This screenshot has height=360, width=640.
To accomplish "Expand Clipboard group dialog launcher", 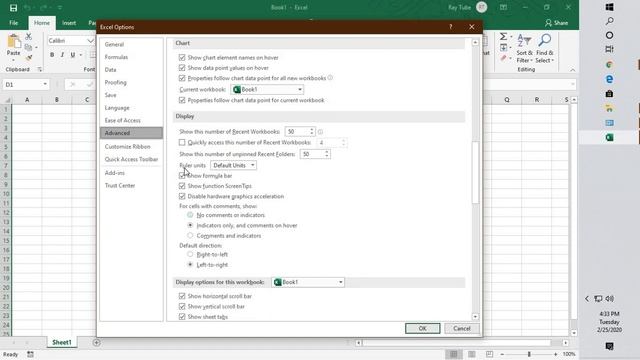I will pos(40,70).
